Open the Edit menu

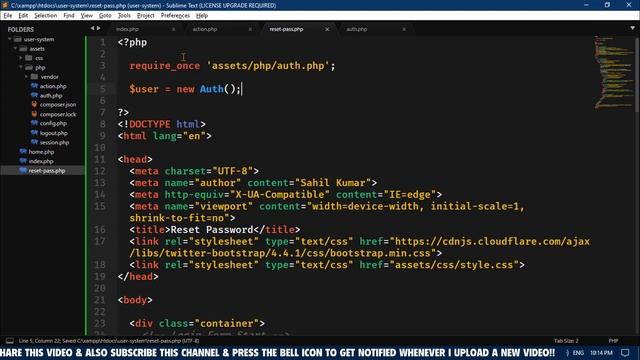[x=23, y=16]
